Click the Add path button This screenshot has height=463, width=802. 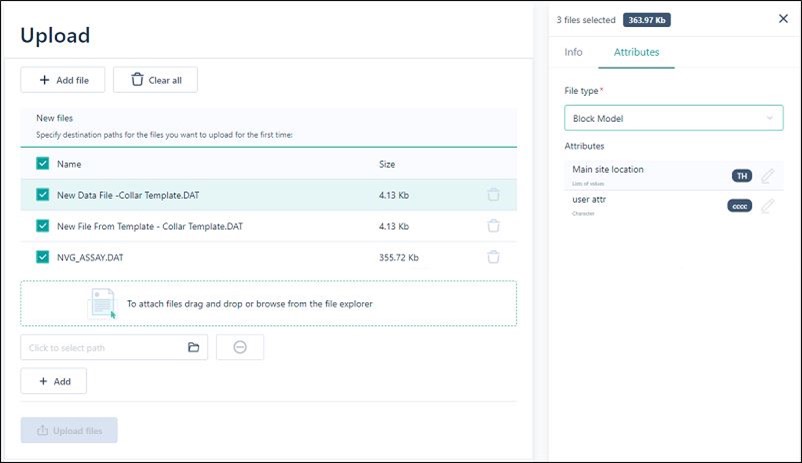(54, 382)
